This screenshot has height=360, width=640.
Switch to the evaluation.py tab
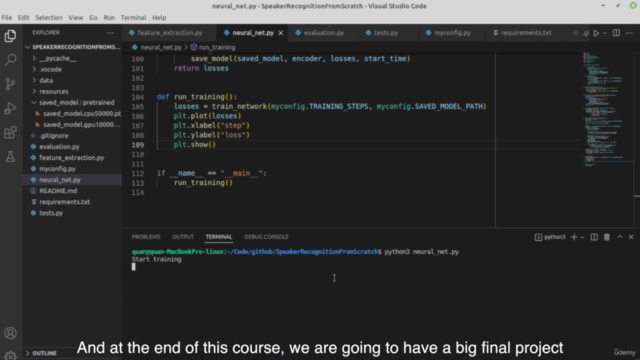tap(320, 33)
